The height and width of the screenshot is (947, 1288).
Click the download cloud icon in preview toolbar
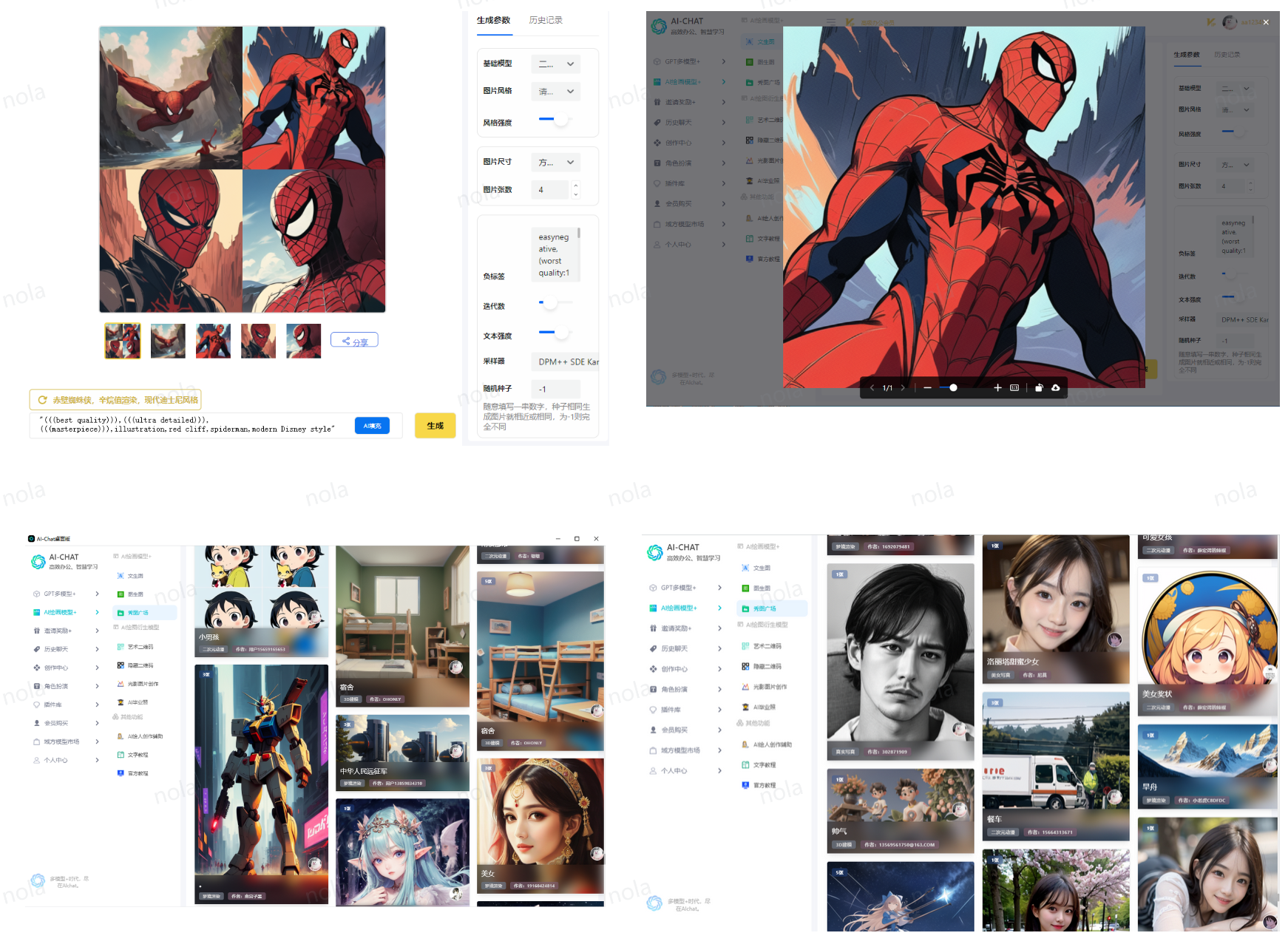pos(1055,387)
